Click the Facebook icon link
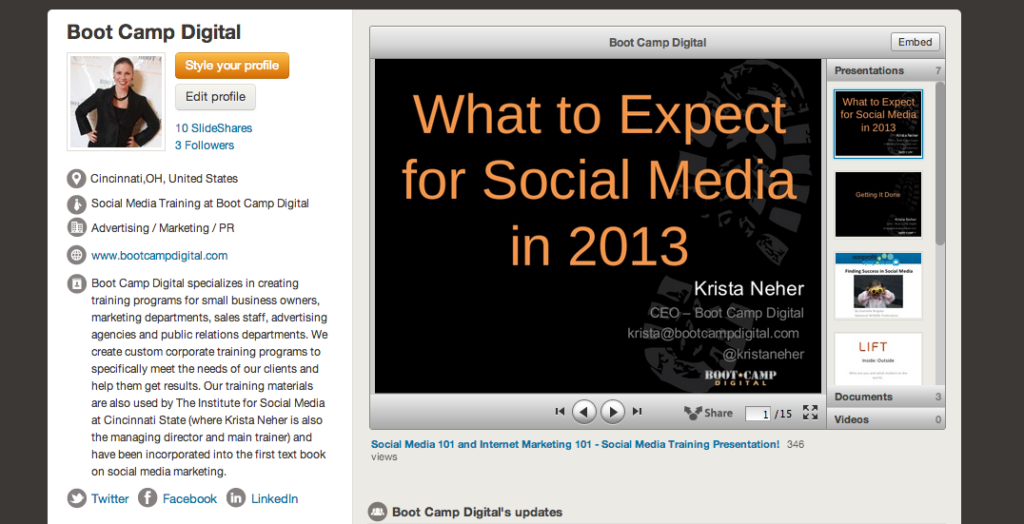The image size is (1024, 524). 148,498
